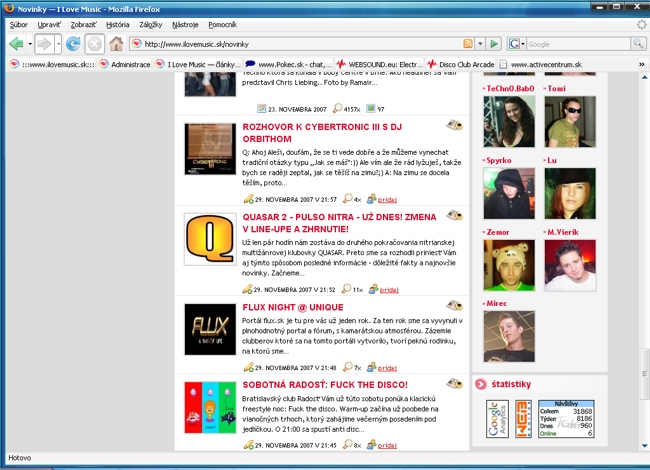Click the RSS feed icon in address bar
The image size is (650, 470).
tap(468, 44)
